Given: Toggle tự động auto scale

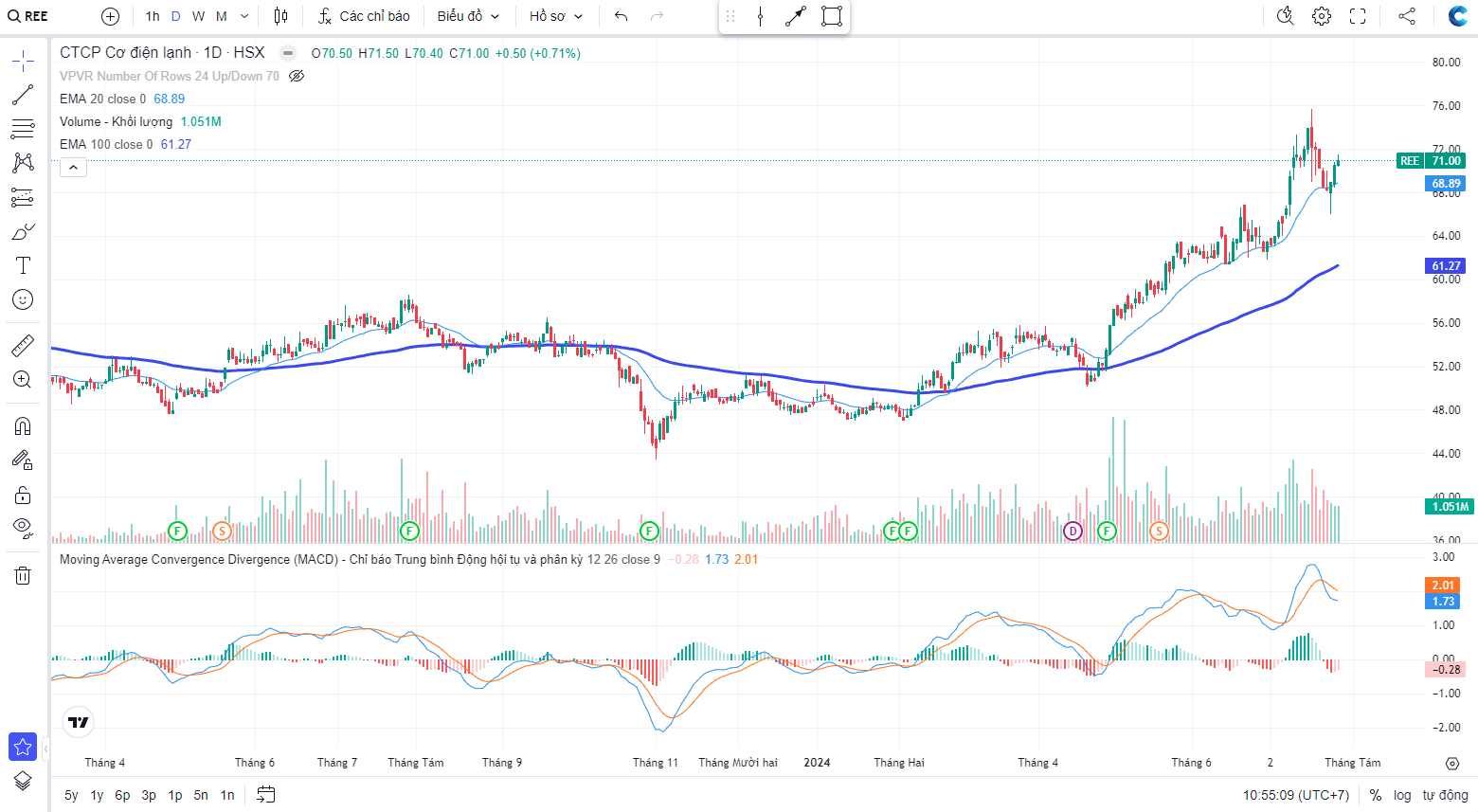Looking at the screenshot, I should (x=1445, y=795).
